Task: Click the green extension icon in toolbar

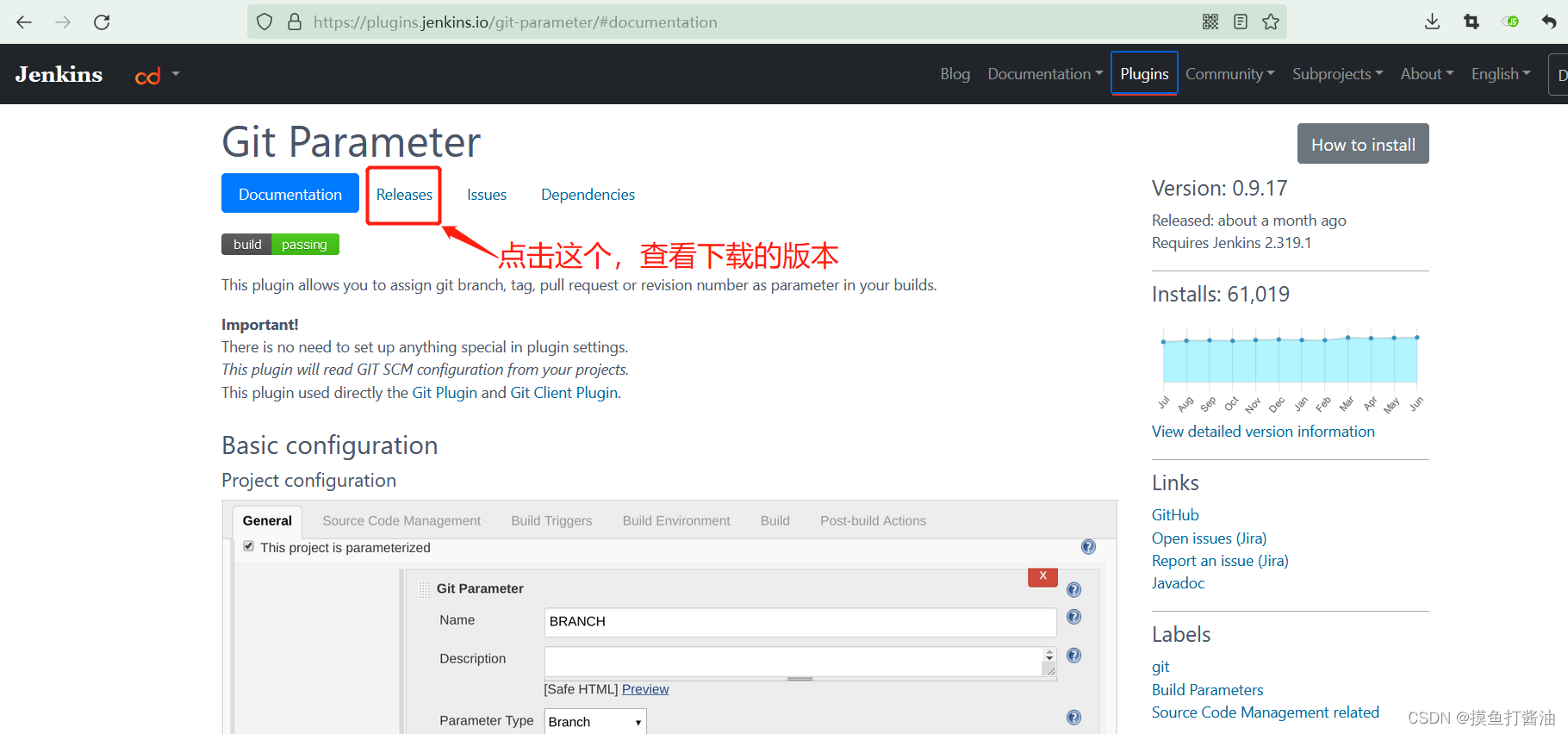Action: 1510,22
